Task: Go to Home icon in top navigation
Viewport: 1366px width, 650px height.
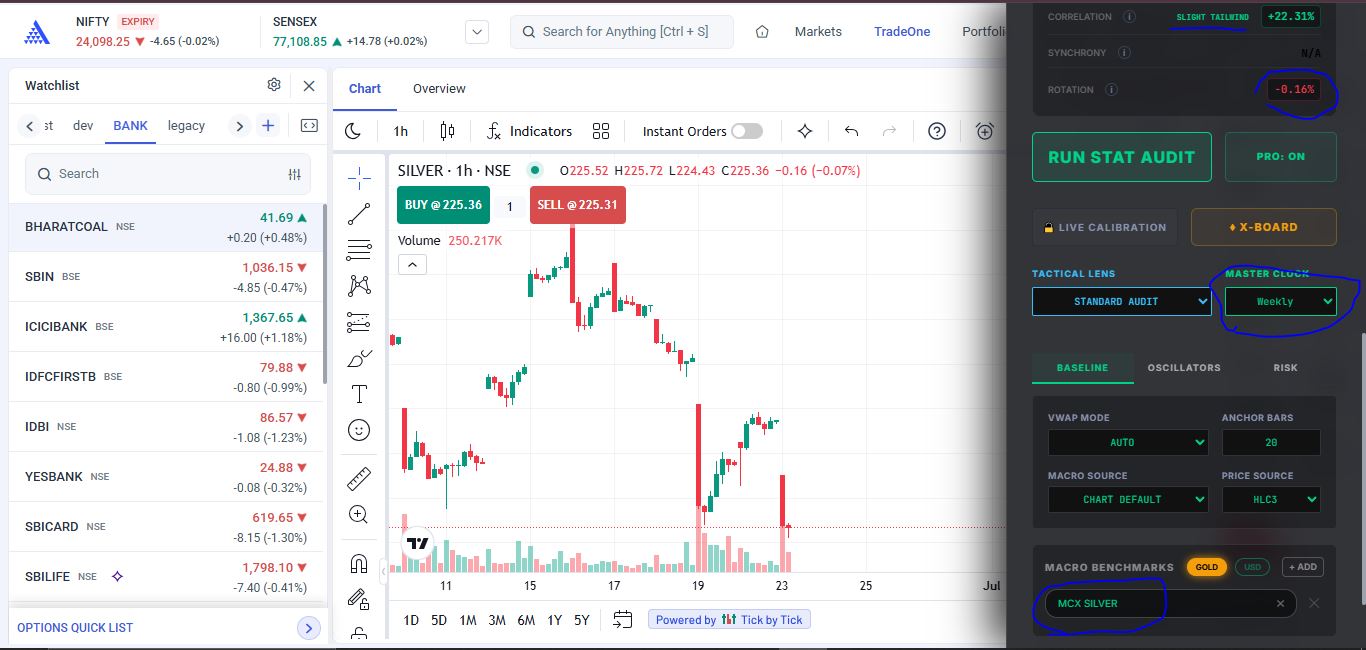Action: (762, 31)
